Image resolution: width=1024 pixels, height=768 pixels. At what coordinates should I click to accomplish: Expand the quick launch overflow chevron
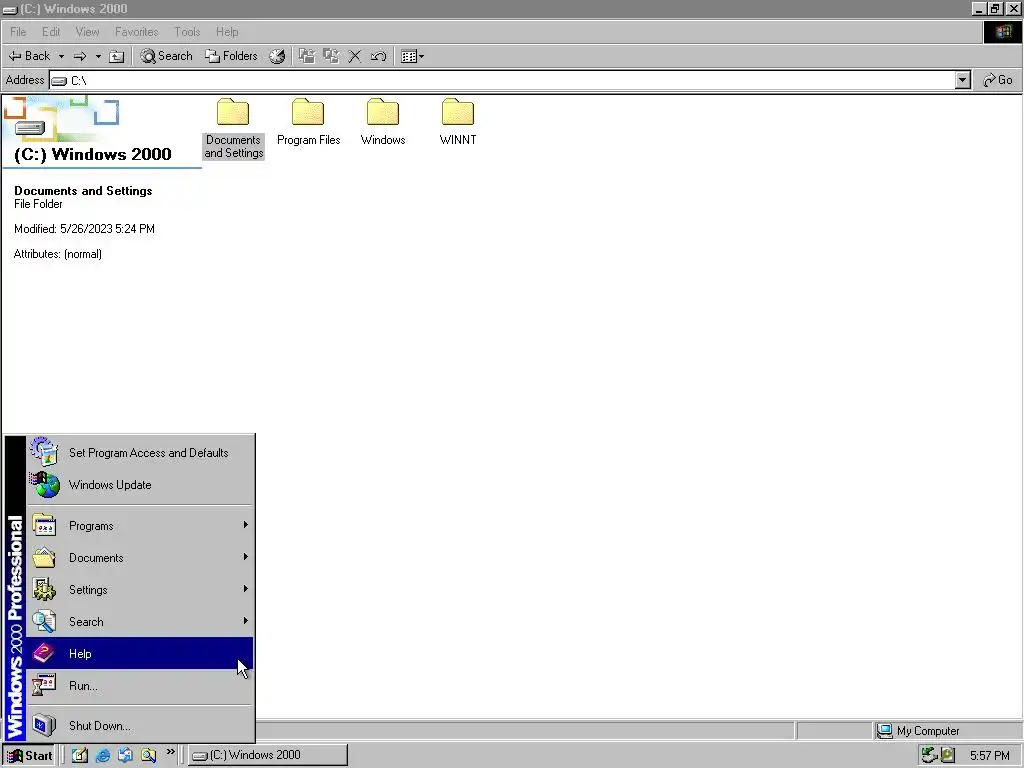[x=170, y=752]
